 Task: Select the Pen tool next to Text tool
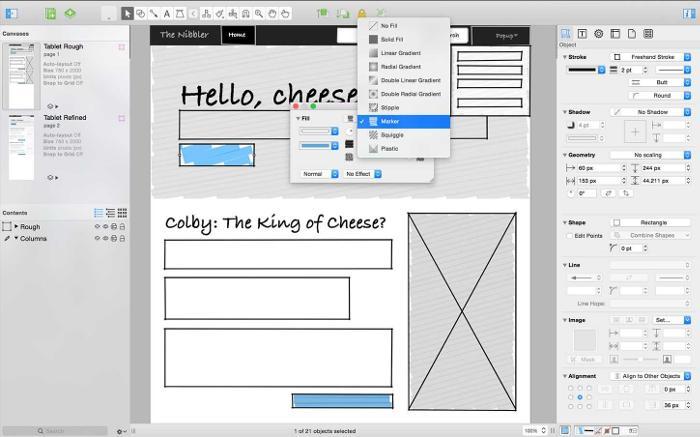pyautogui.click(x=179, y=14)
